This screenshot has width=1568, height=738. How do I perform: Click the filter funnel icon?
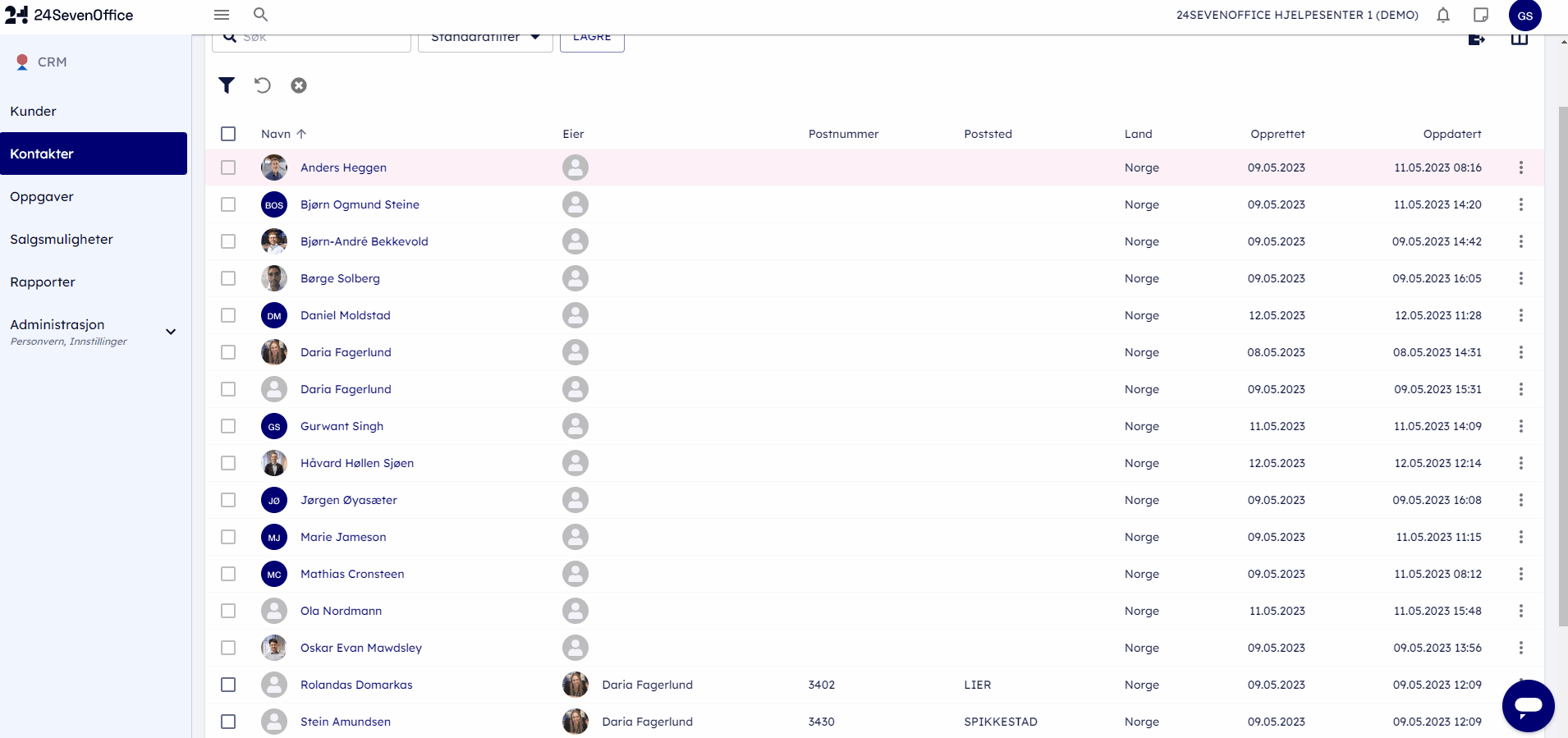point(227,85)
